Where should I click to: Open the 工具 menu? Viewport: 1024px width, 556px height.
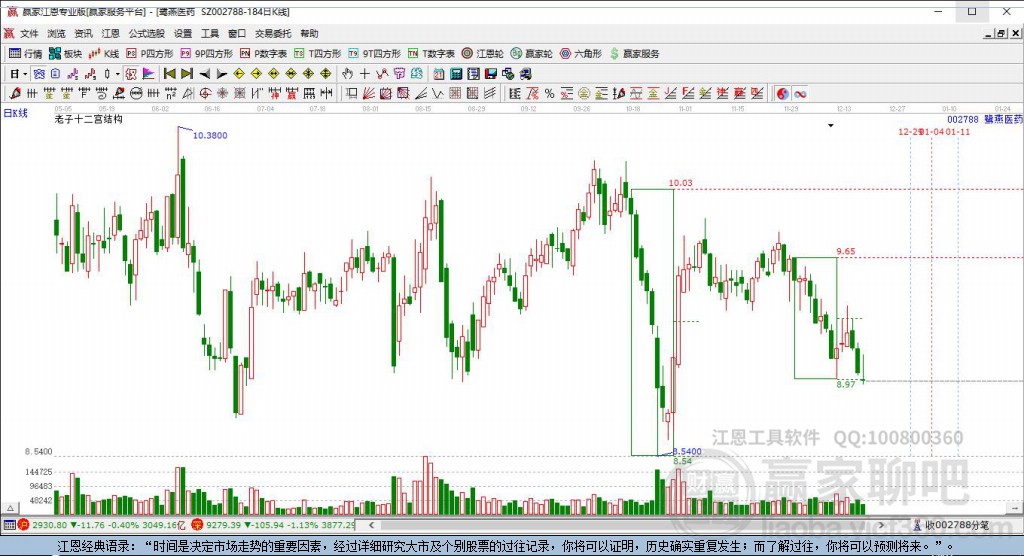210,33
